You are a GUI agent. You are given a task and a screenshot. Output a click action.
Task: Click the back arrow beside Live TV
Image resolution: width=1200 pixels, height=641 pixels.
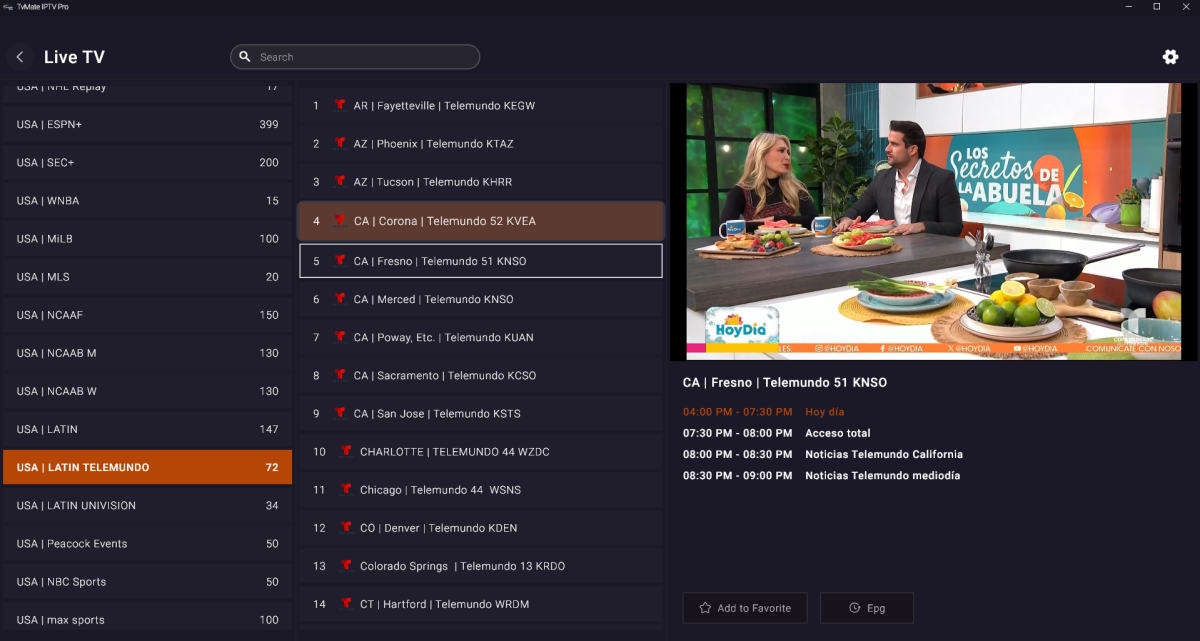20,57
